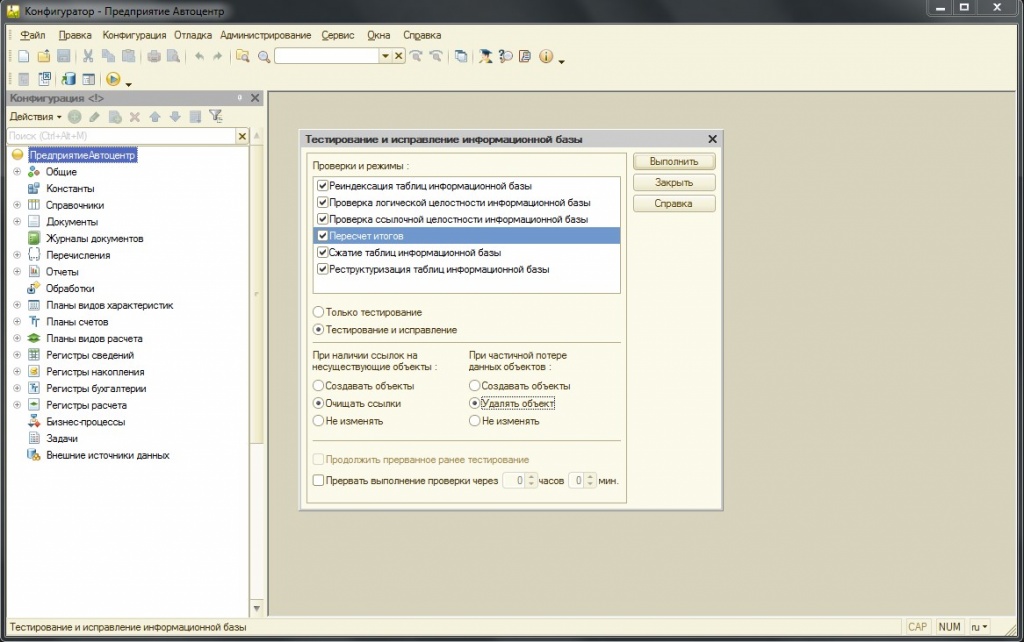
Task: Expand the Документы tree node
Action: tap(17, 221)
